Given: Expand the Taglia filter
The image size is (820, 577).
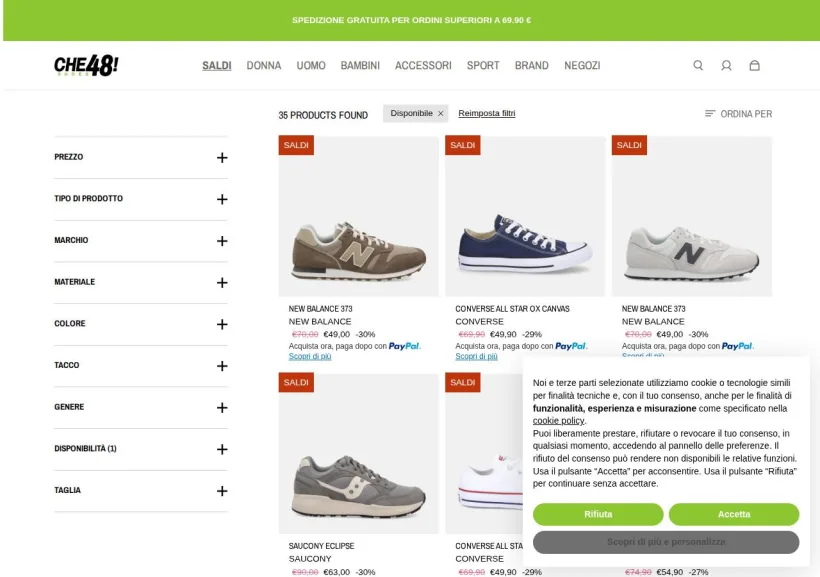Looking at the screenshot, I should [141, 491].
